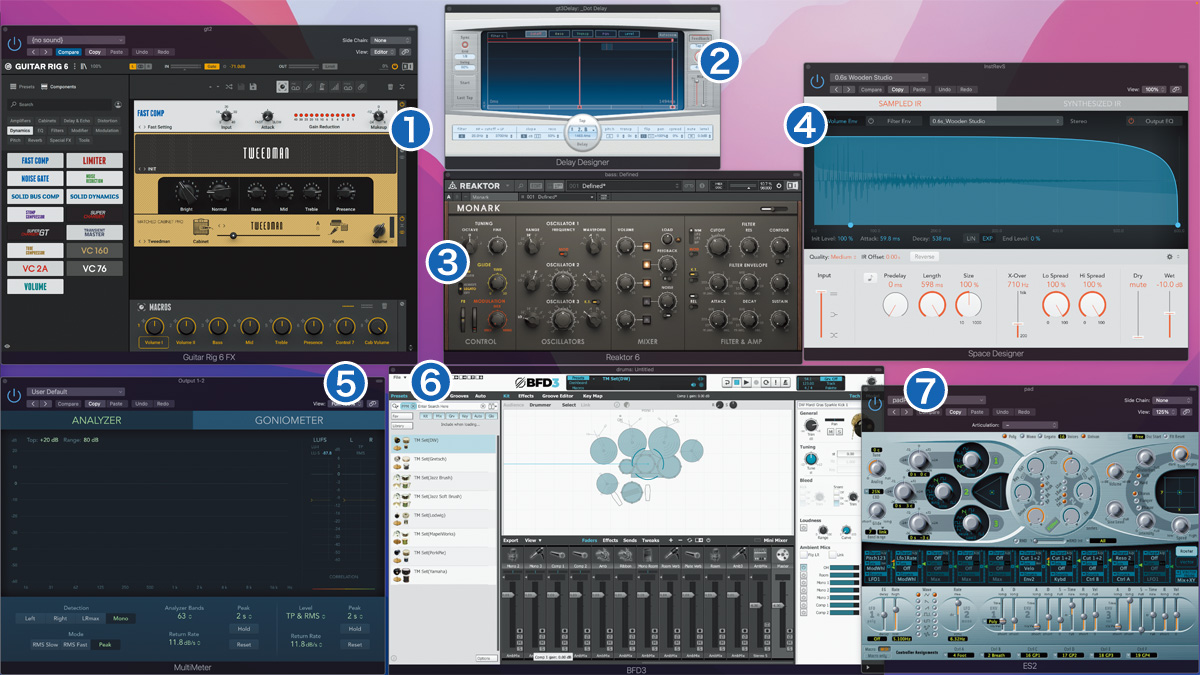Toggle the Guitar Rig plugin power button
1200x675 pixels.
point(14,44)
